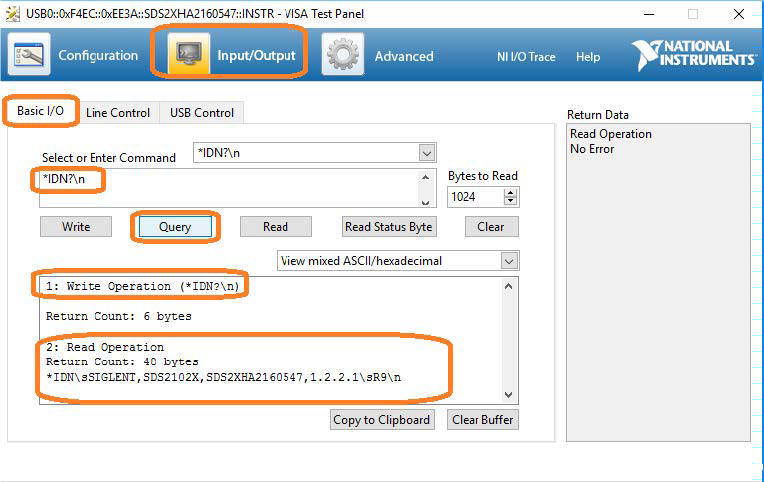Click the VISA Test Panel title bar icon
764x482 pixels.
pos(12,14)
